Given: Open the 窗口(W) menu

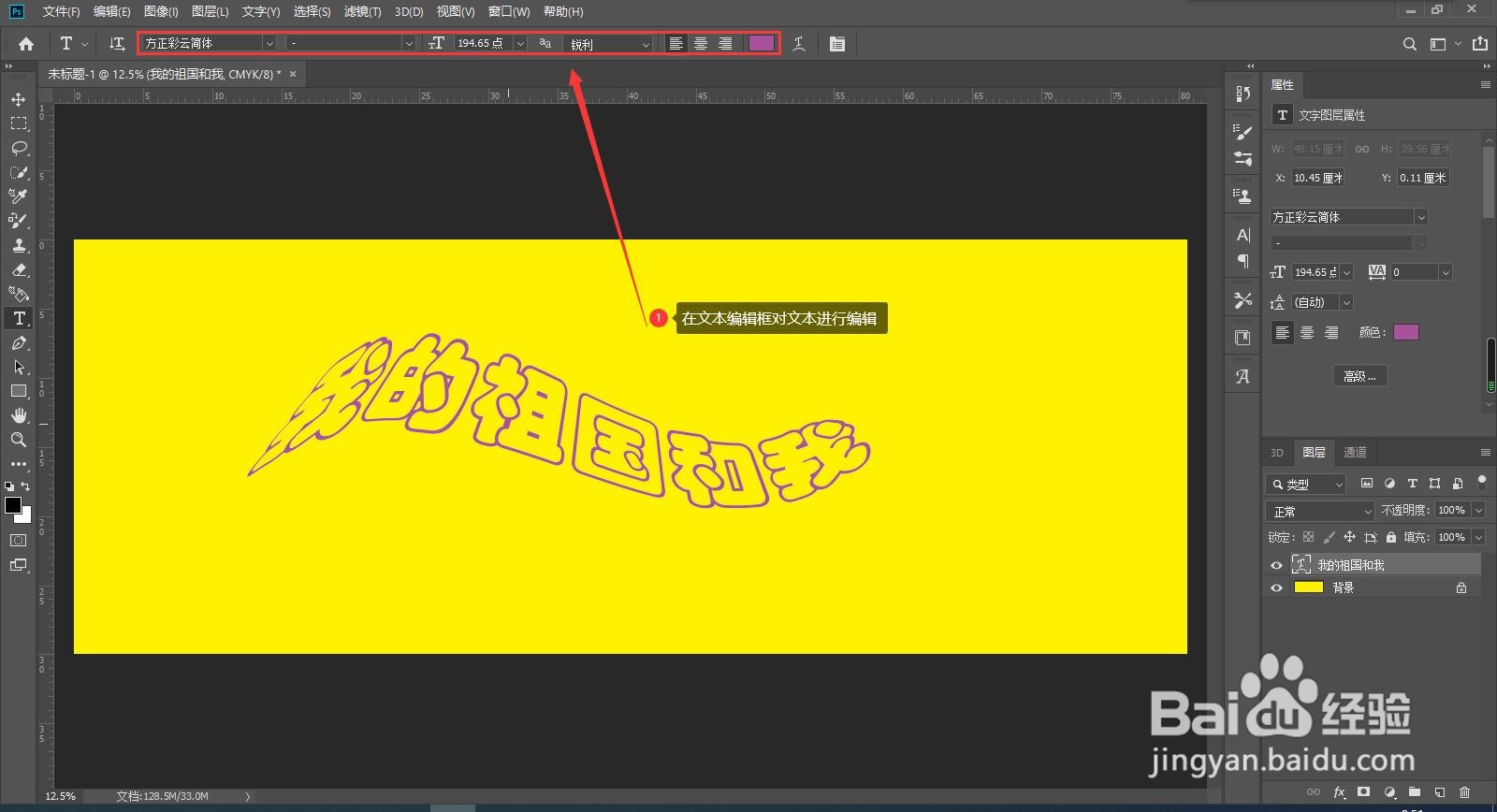Looking at the screenshot, I should click(509, 11).
